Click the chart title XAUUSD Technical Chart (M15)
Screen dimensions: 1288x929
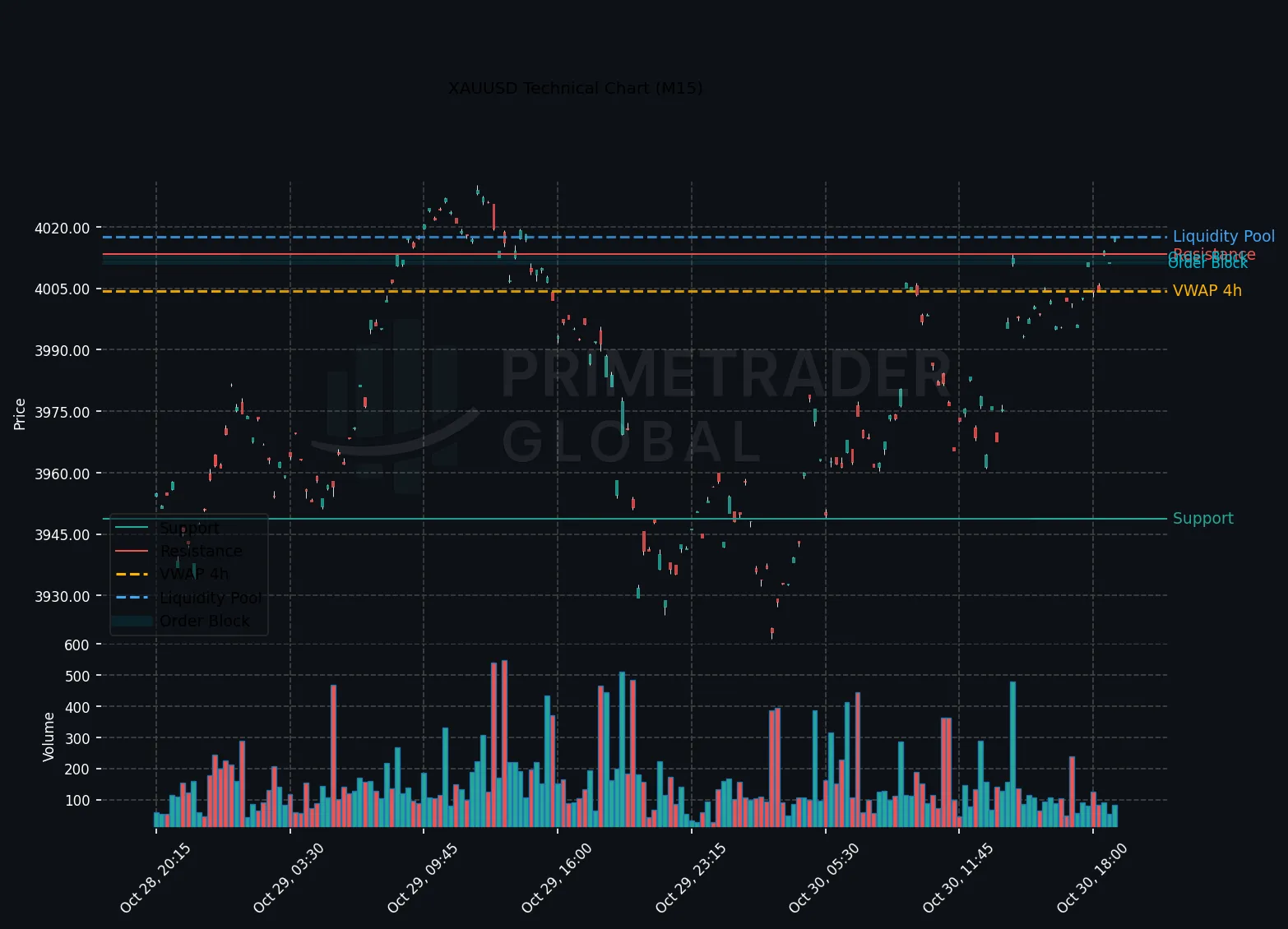pyautogui.click(x=575, y=88)
